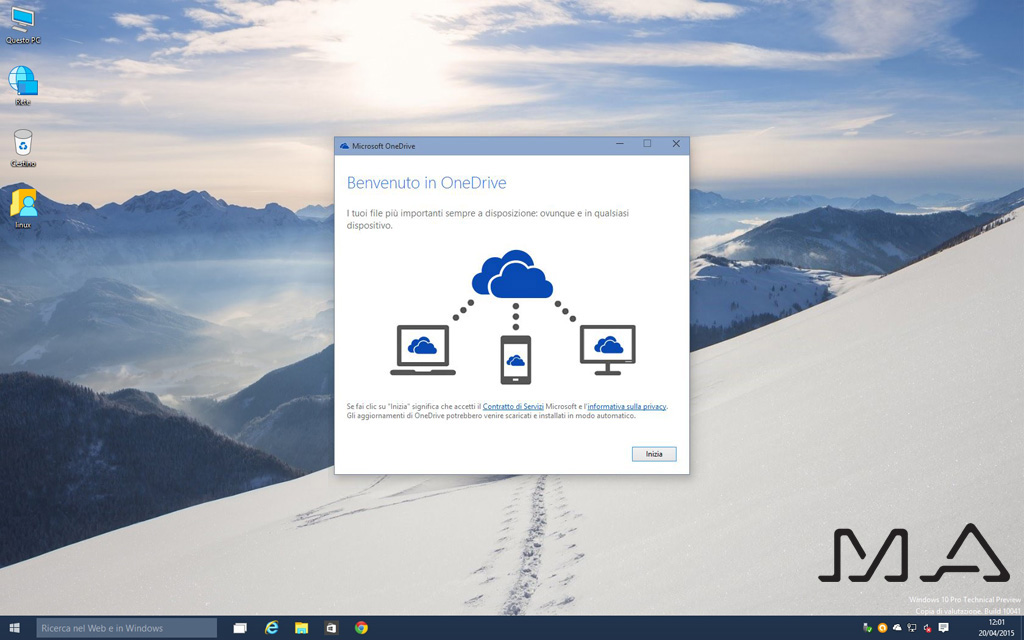Open Task View from the taskbar
Screen dimensions: 1024x640
[x=240, y=628]
